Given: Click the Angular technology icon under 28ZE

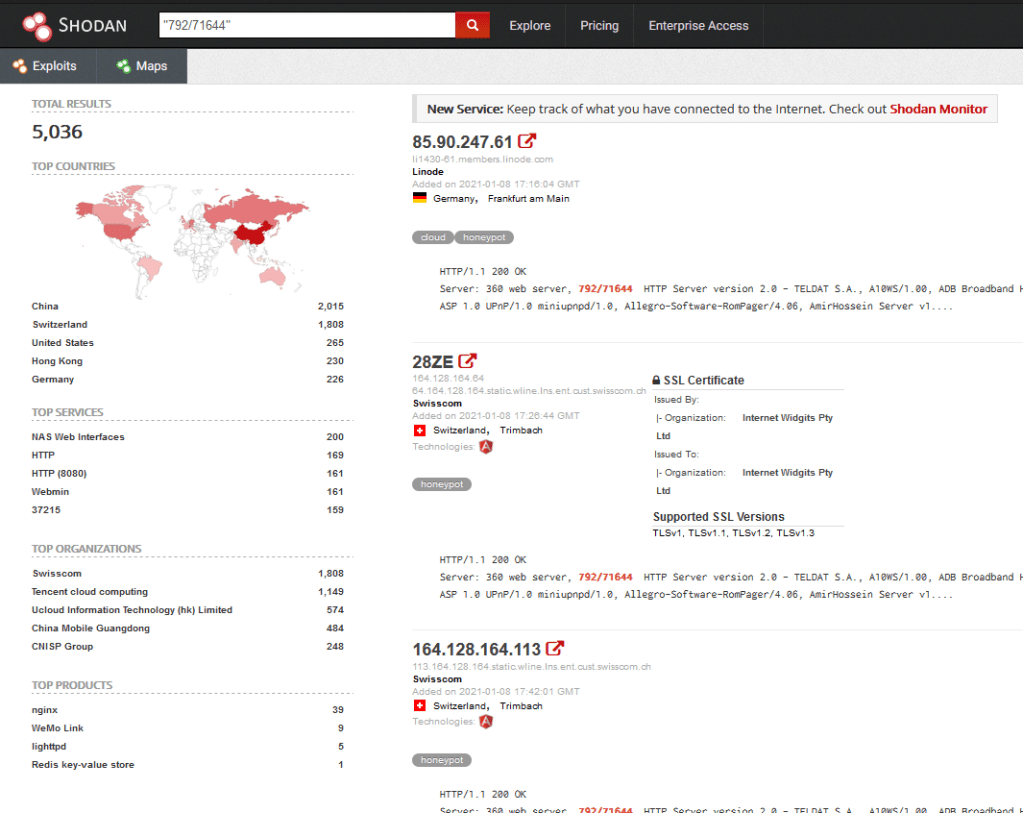Looking at the screenshot, I should [x=486, y=447].
